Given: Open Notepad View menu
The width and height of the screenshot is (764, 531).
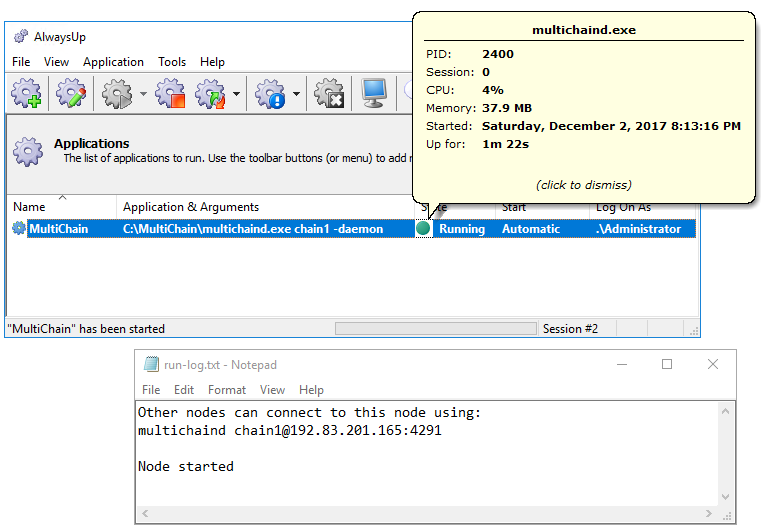Looking at the screenshot, I should click(x=272, y=390).
